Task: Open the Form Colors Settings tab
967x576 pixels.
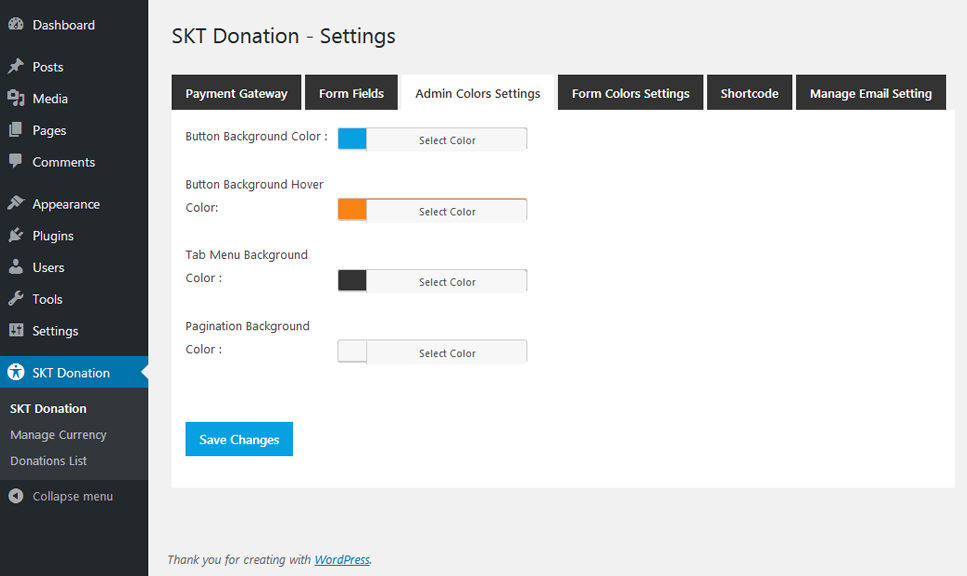Action: [630, 93]
